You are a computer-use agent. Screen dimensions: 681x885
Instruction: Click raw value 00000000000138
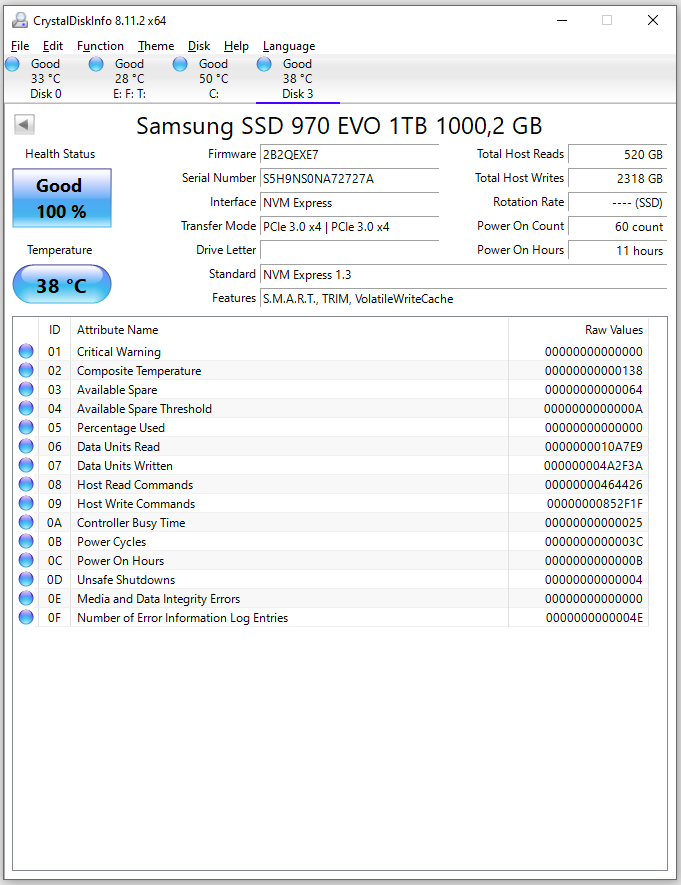[594, 371]
